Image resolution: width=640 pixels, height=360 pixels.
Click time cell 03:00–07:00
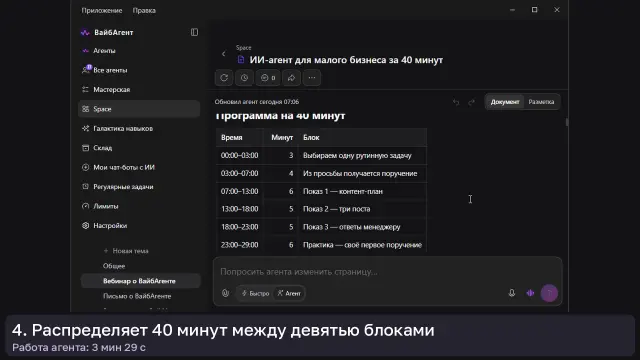click(x=240, y=173)
